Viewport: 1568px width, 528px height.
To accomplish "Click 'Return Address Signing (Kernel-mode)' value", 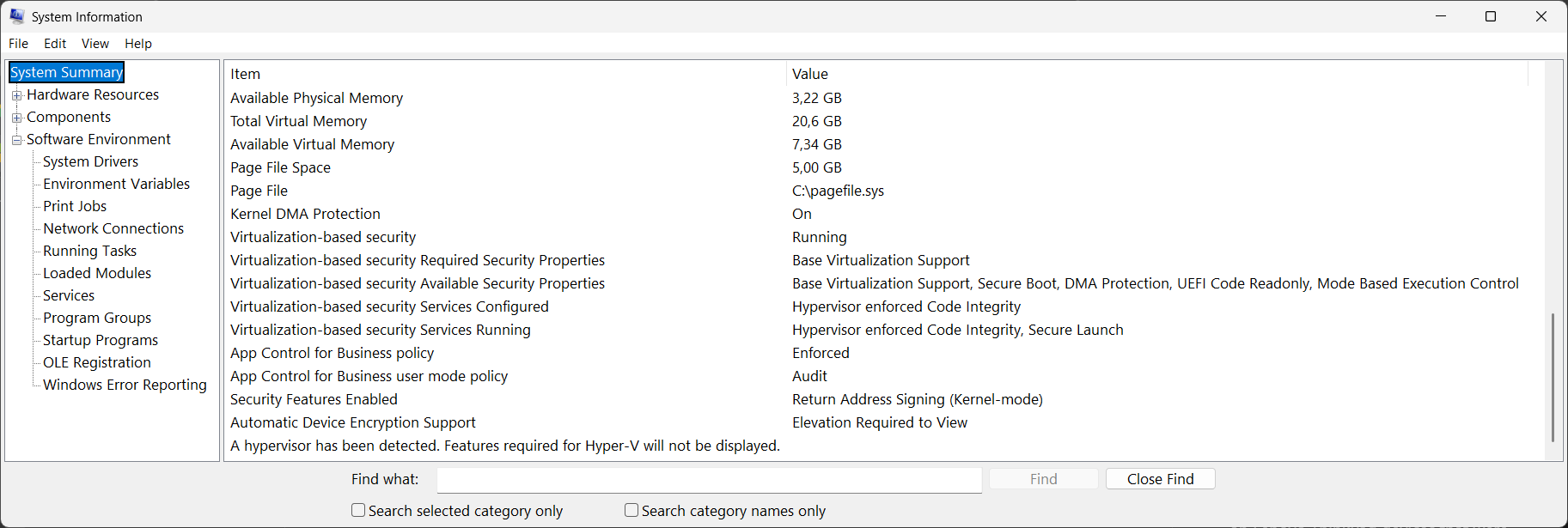I will click(x=918, y=399).
